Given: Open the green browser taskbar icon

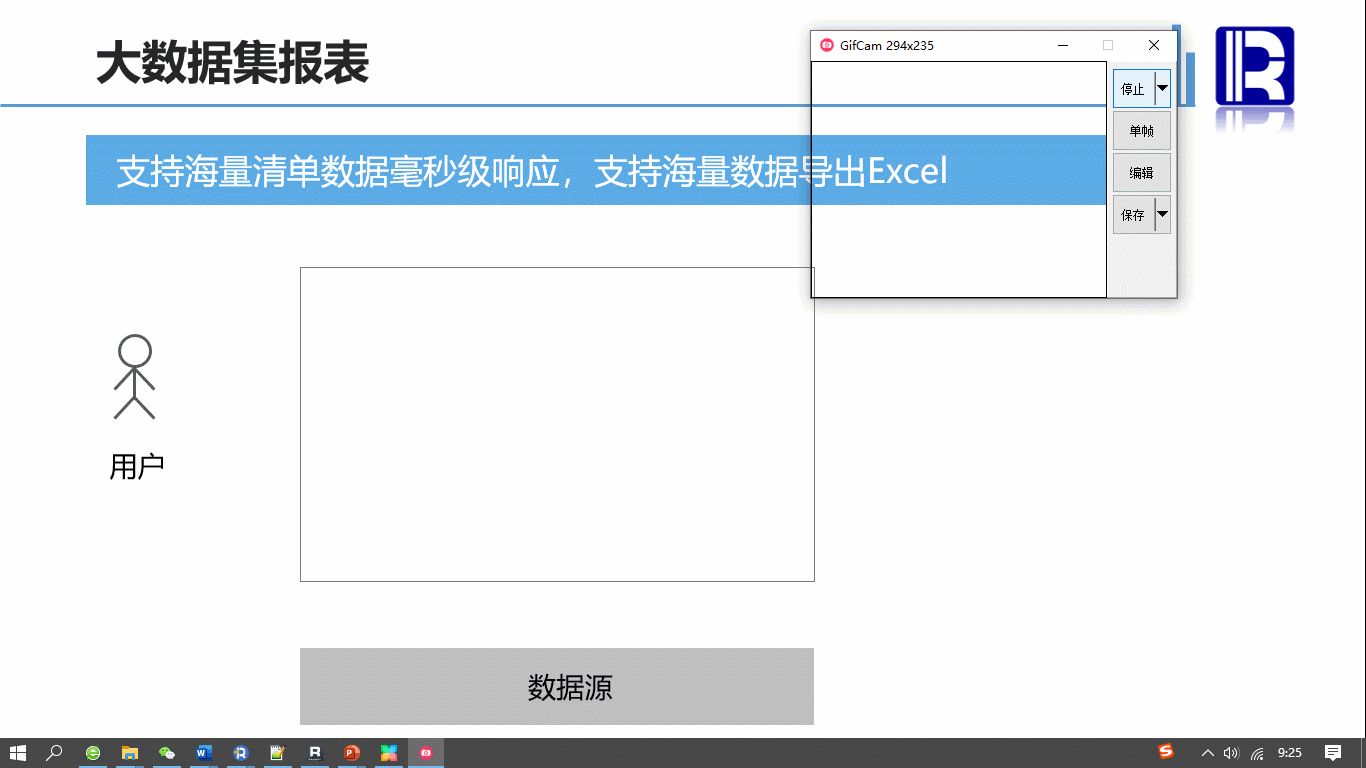Looking at the screenshot, I should coord(93,753).
